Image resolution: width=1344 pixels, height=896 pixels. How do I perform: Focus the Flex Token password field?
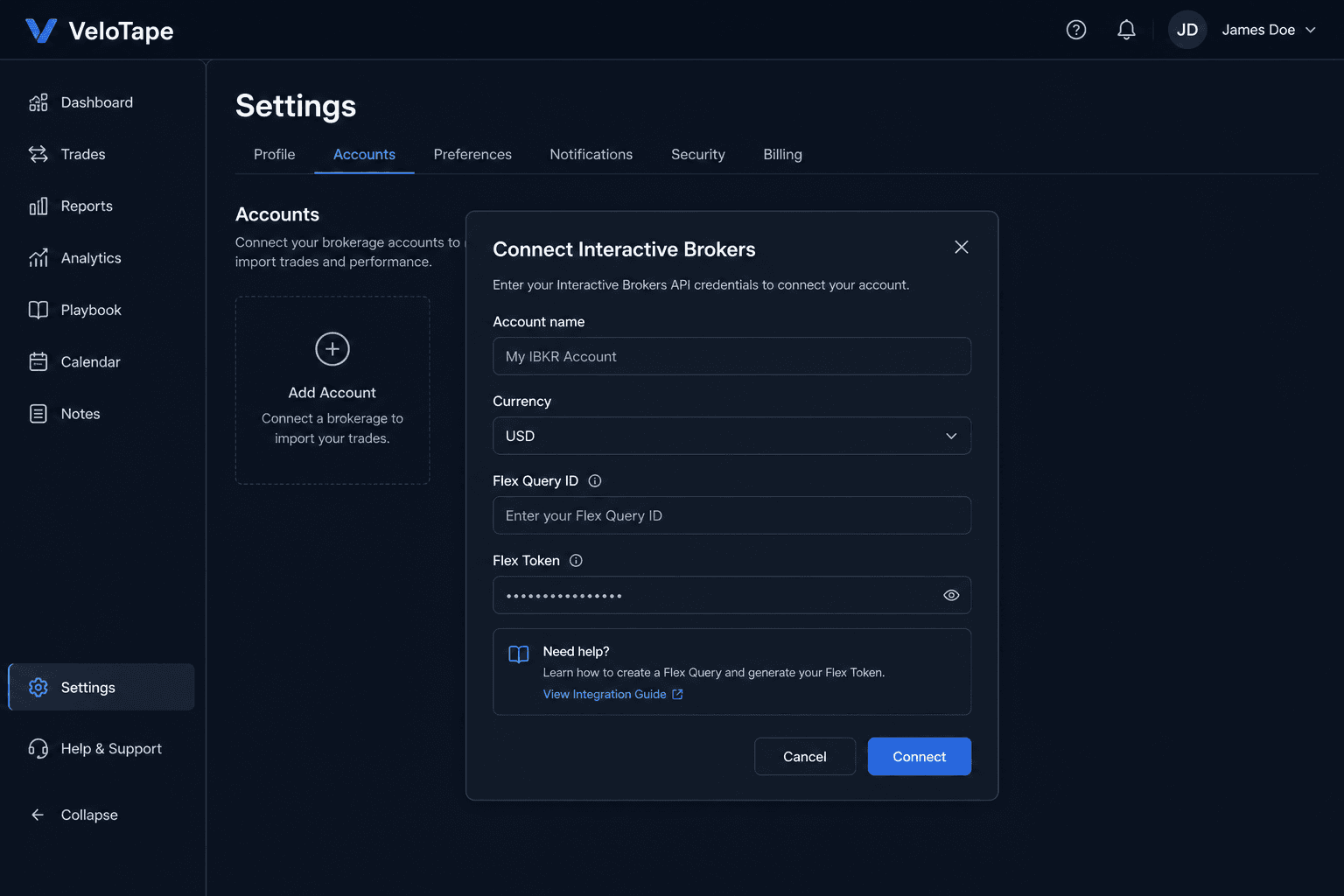(731, 595)
